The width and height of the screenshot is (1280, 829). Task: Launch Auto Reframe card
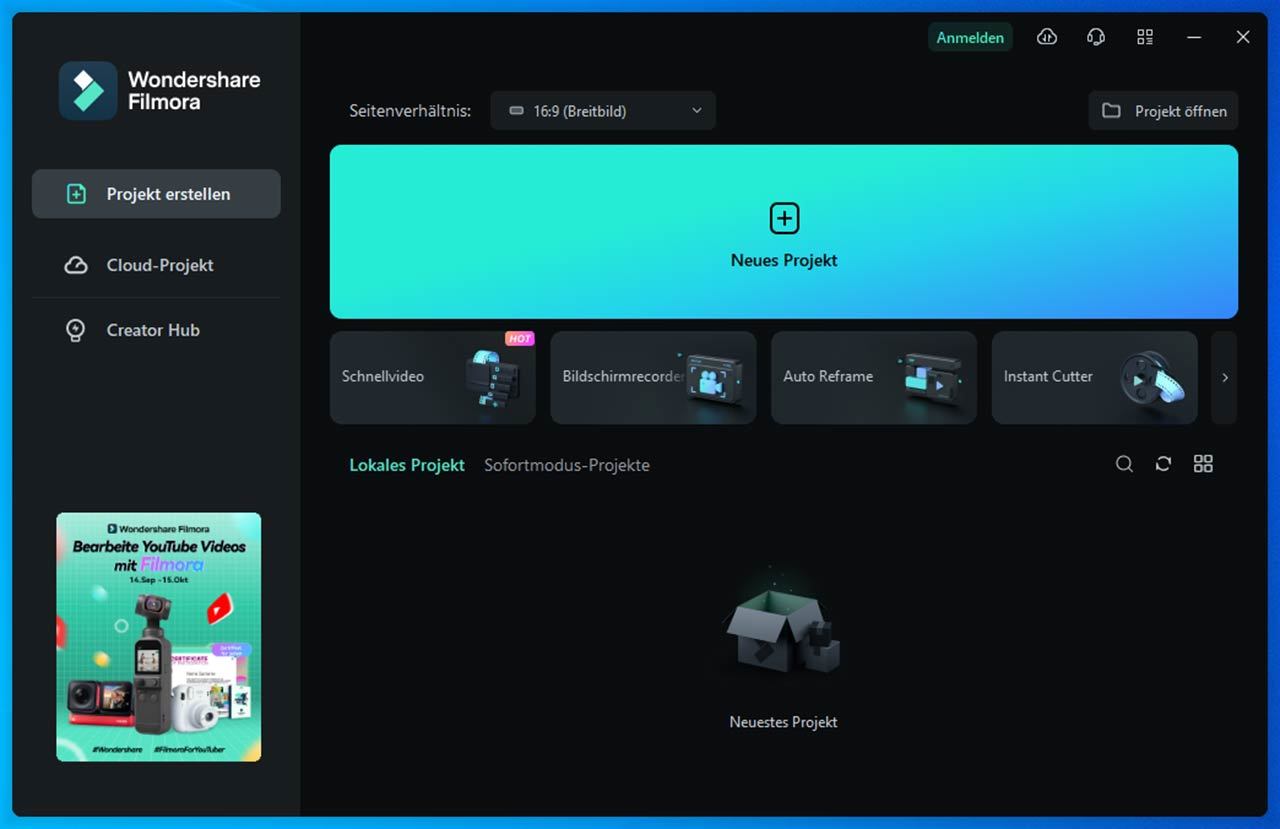coord(874,378)
